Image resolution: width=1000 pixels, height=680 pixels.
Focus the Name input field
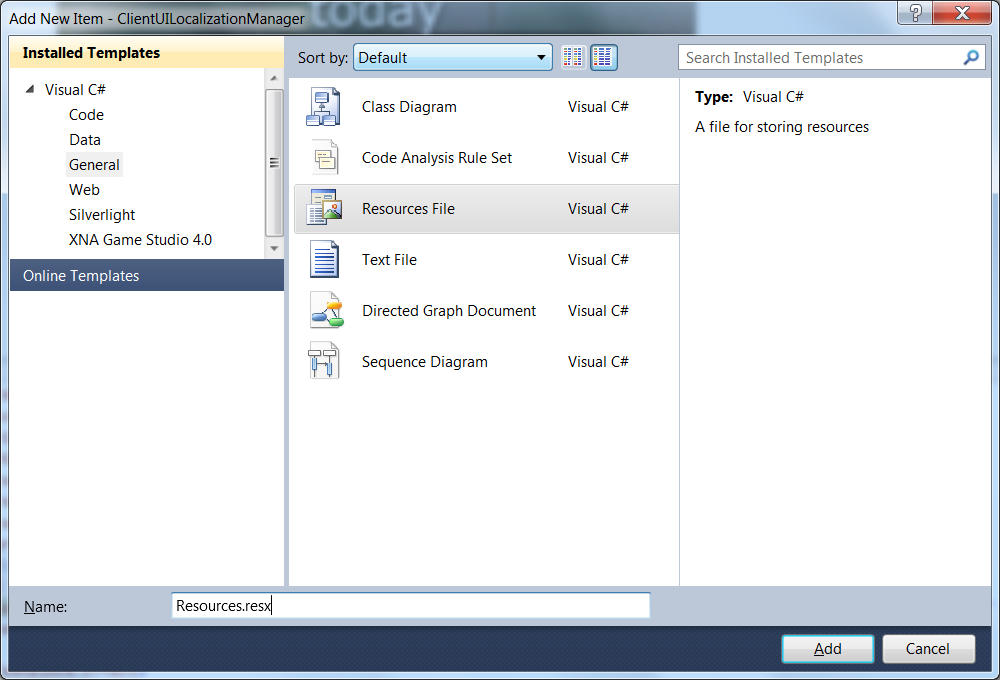[411, 605]
